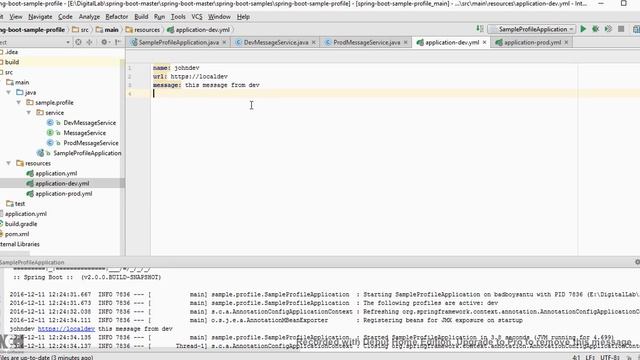Click src breadcrumb in navigation bar
This screenshot has height=360, width=640.
80,29
